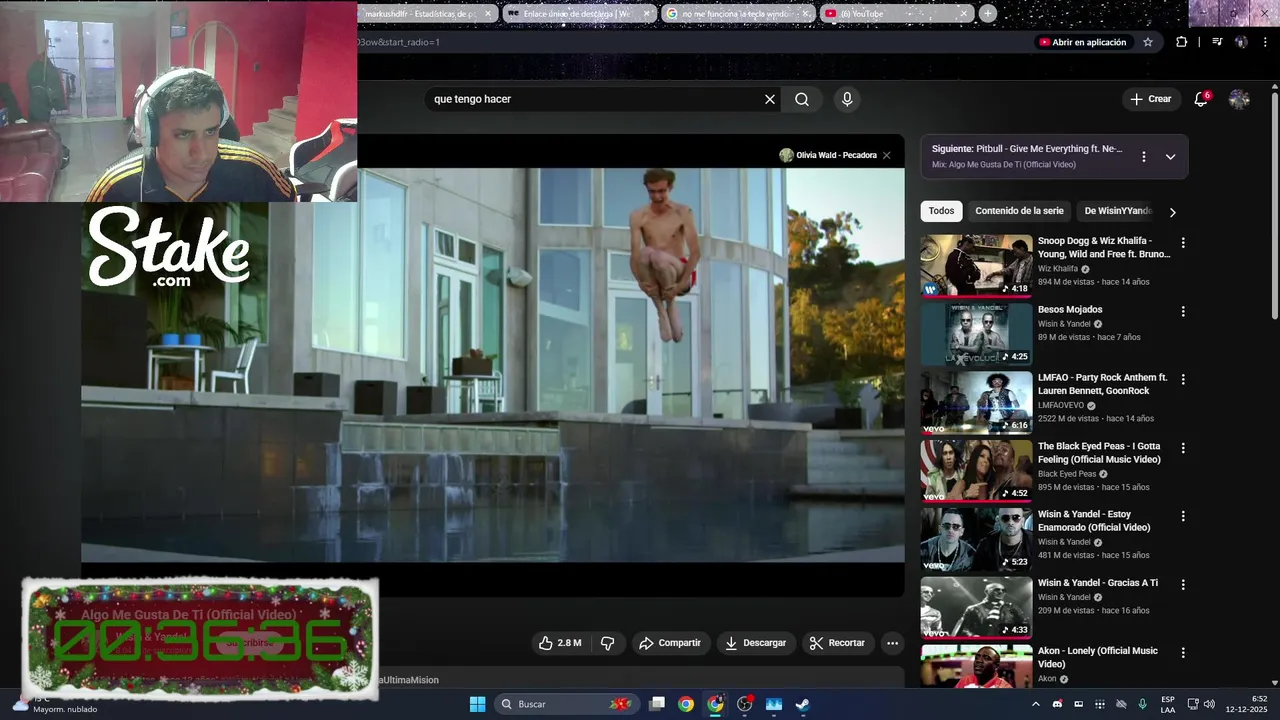This screenshot has width=1280, height=720.
Task: Open the clock showing 6:52
Action: coord(1246,704)
